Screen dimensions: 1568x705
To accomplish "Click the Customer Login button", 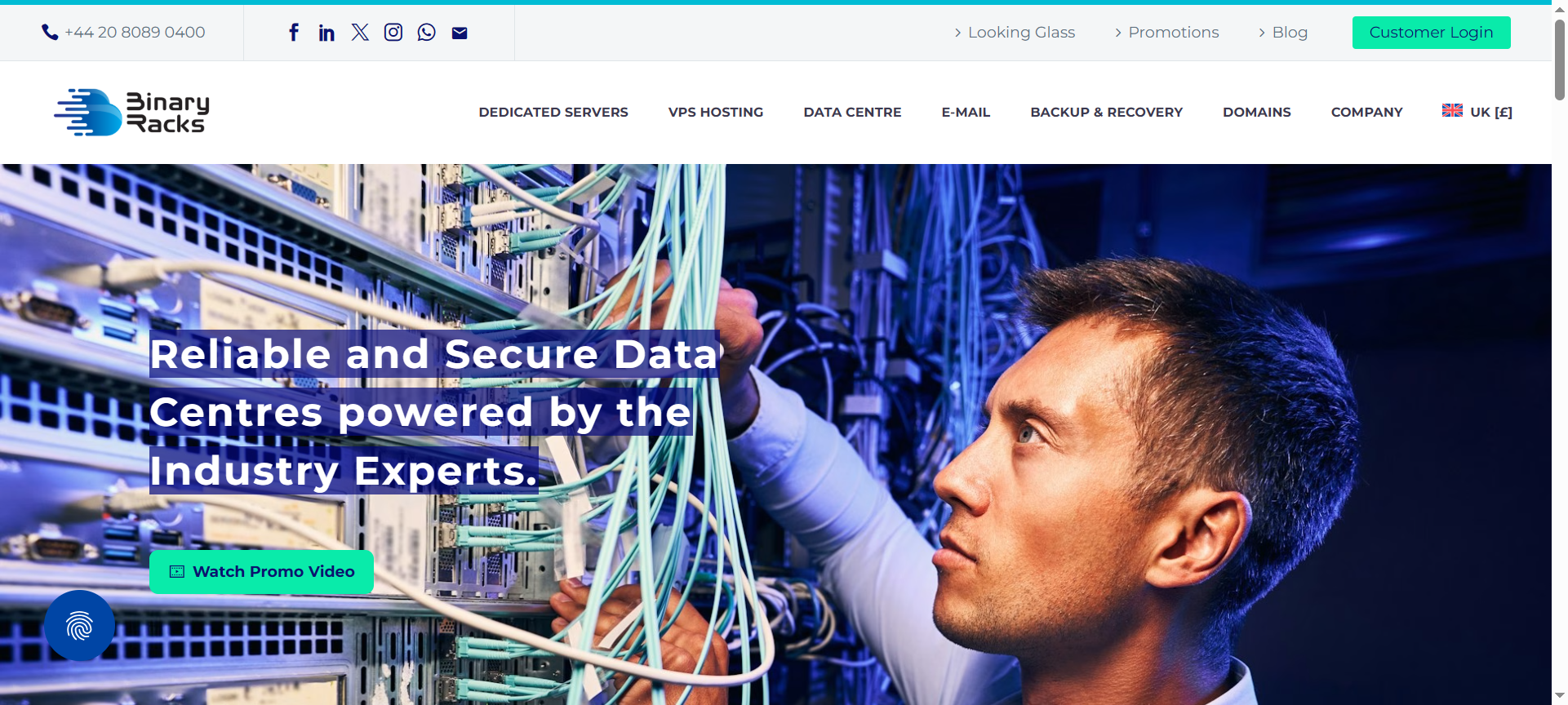I will 1431,33.
